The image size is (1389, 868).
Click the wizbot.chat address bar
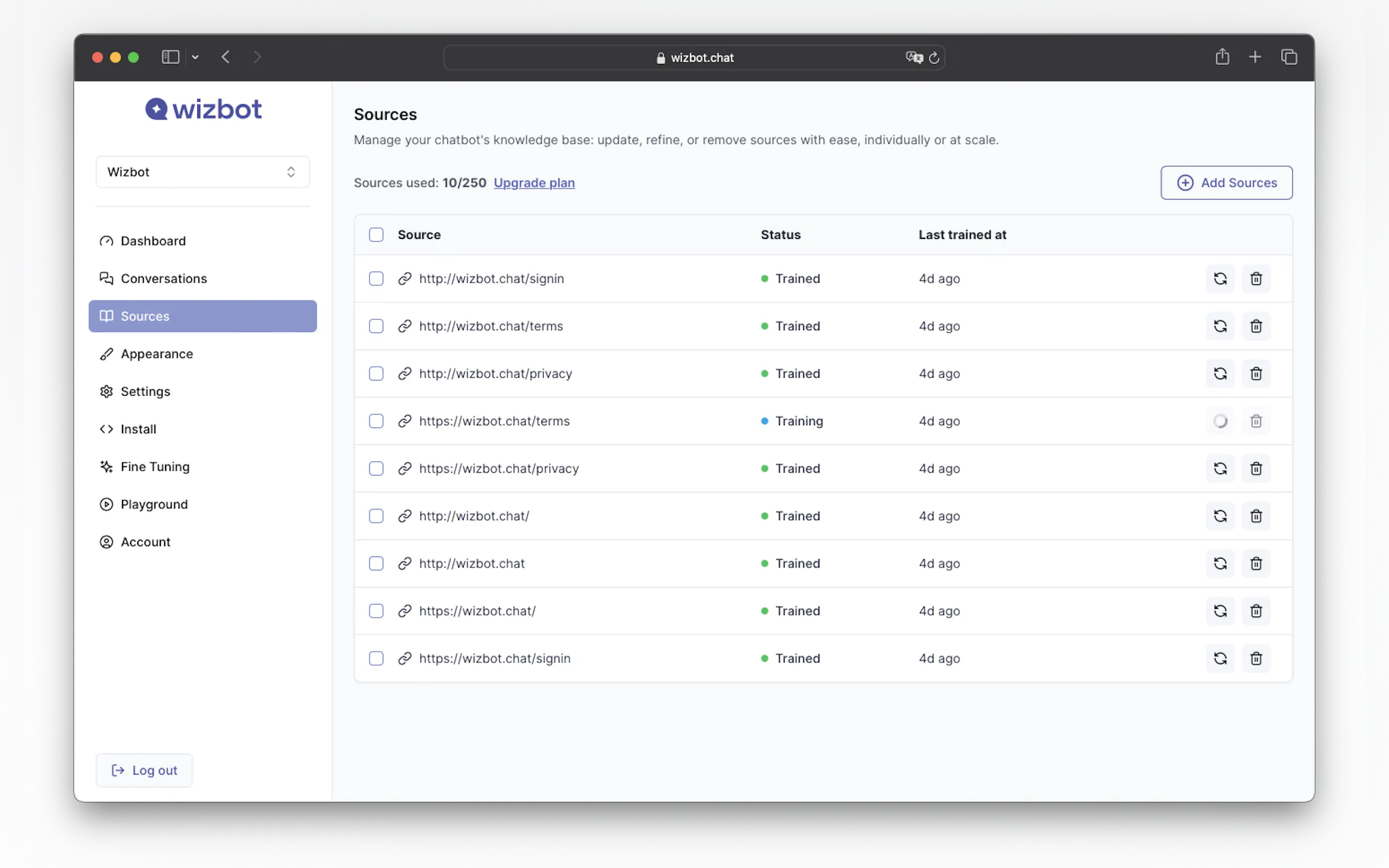coord(695,57)
